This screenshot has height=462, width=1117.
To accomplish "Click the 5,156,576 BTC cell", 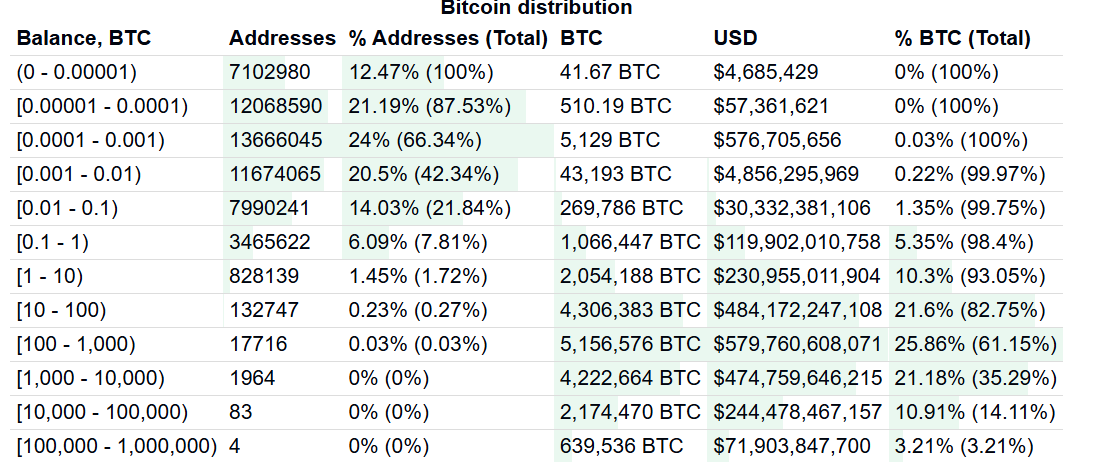I will point(631,344).
